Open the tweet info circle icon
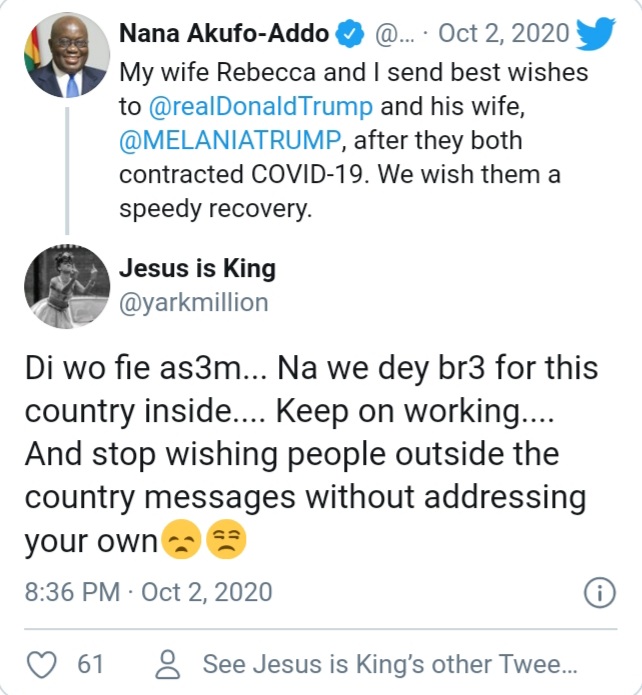642x695 pixels. point(598,592)
